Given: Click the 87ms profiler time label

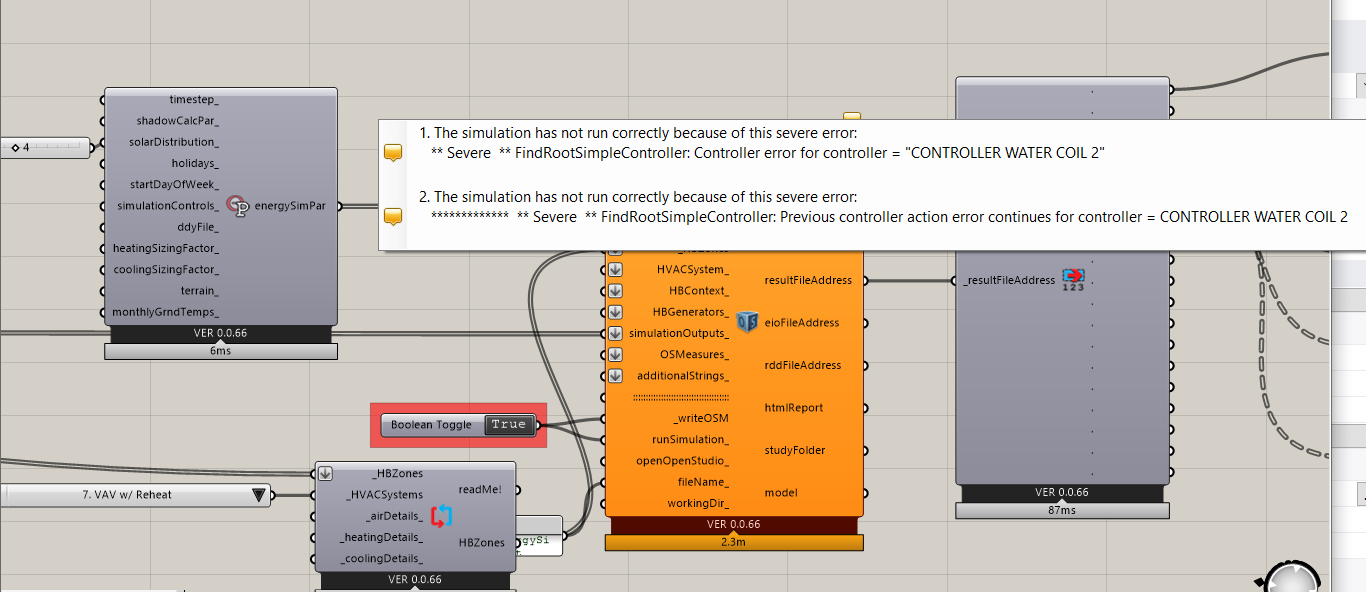Looking at the screenshot, I should click(1062, 511).
